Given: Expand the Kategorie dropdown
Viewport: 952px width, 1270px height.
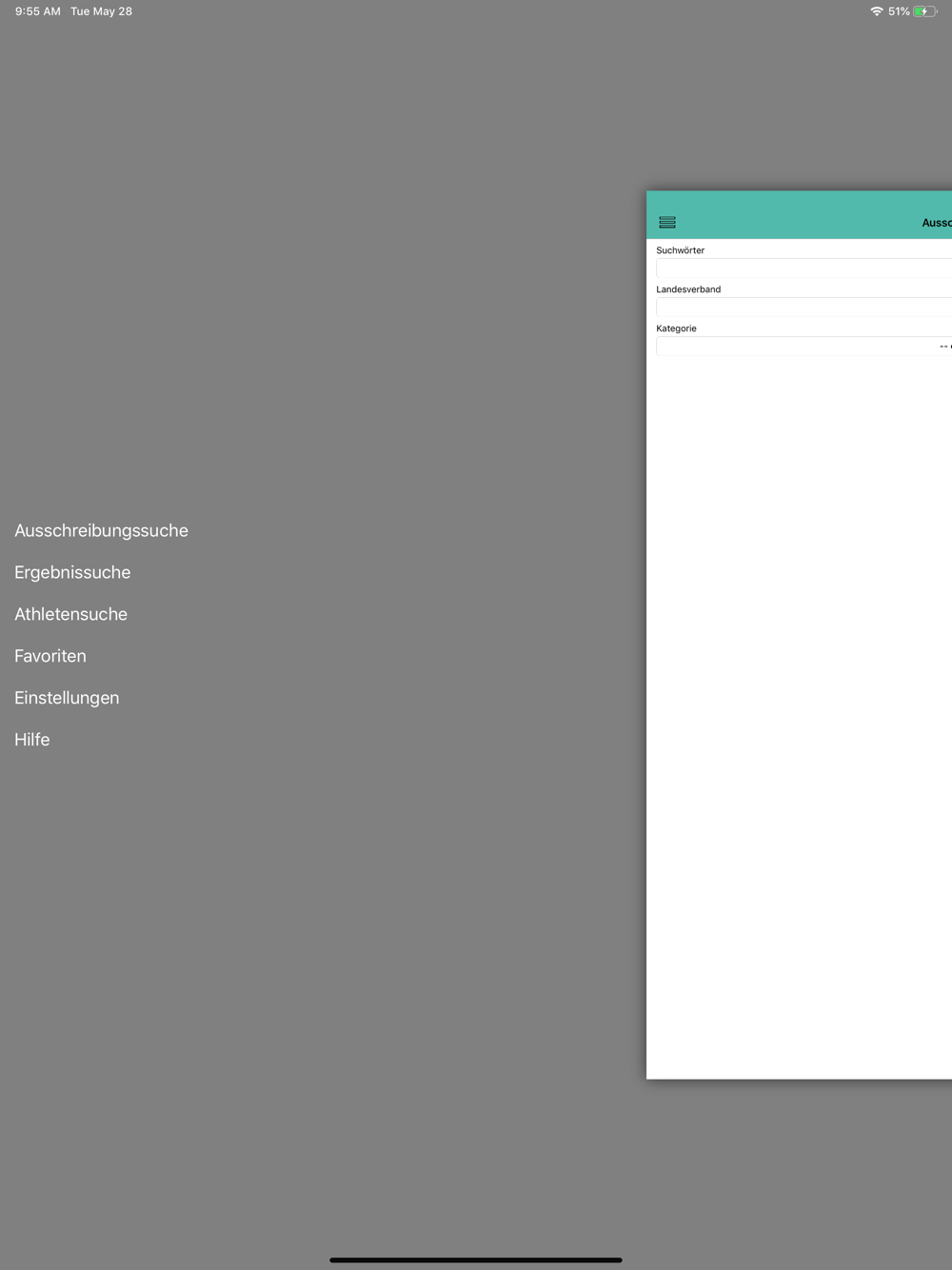Looking at the screenshot, I should [x=804, y=347].
